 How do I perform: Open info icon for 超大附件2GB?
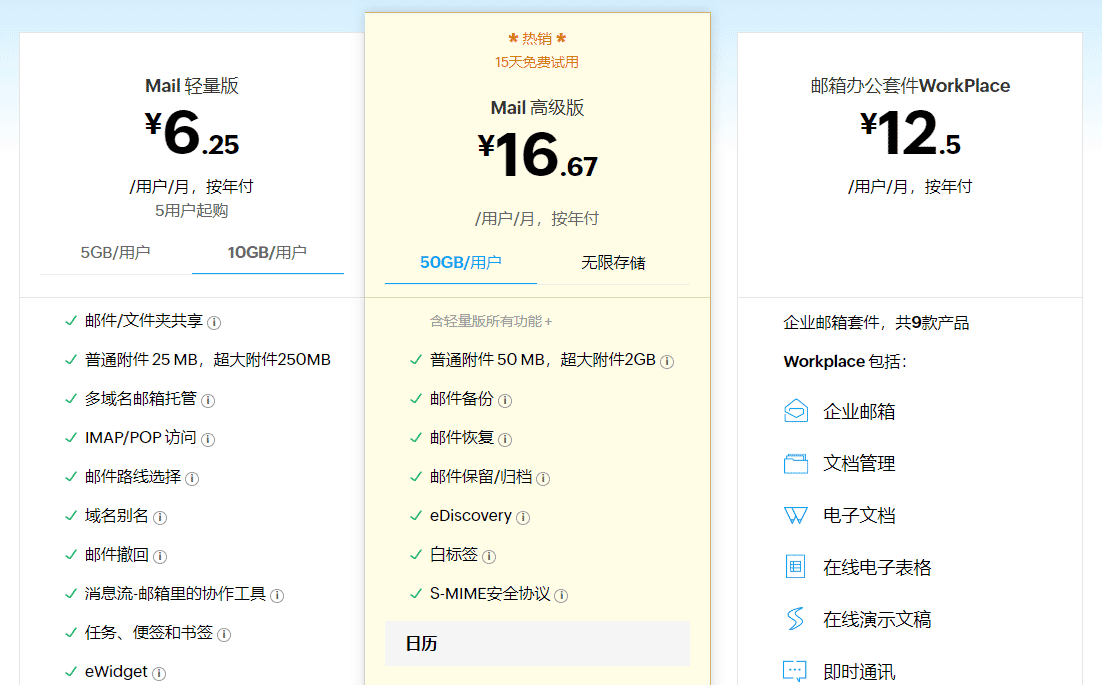coord(667,361)
